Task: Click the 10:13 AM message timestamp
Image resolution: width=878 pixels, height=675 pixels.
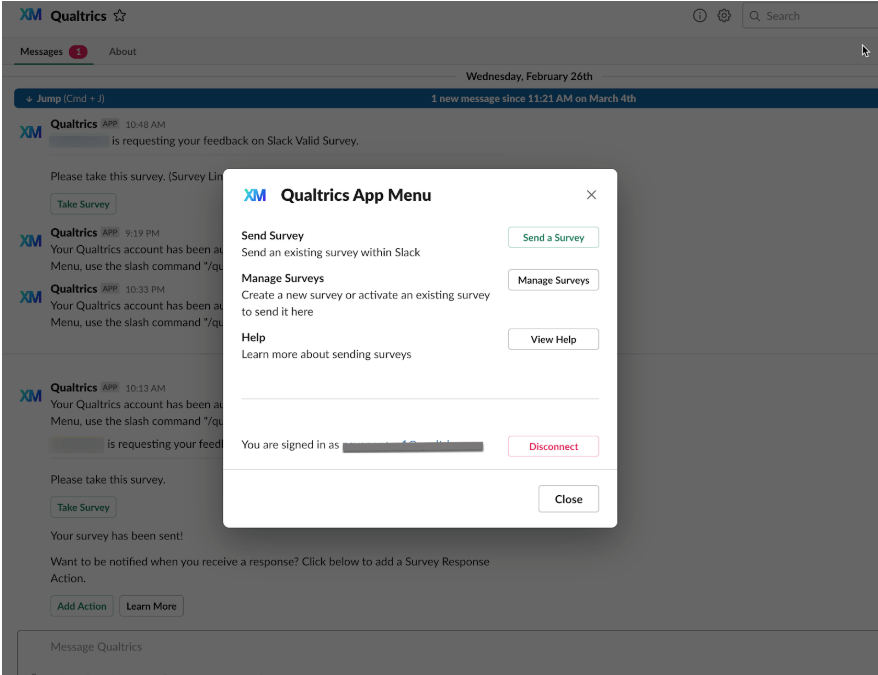Action: pyautogui.click(x=145, y=388)
